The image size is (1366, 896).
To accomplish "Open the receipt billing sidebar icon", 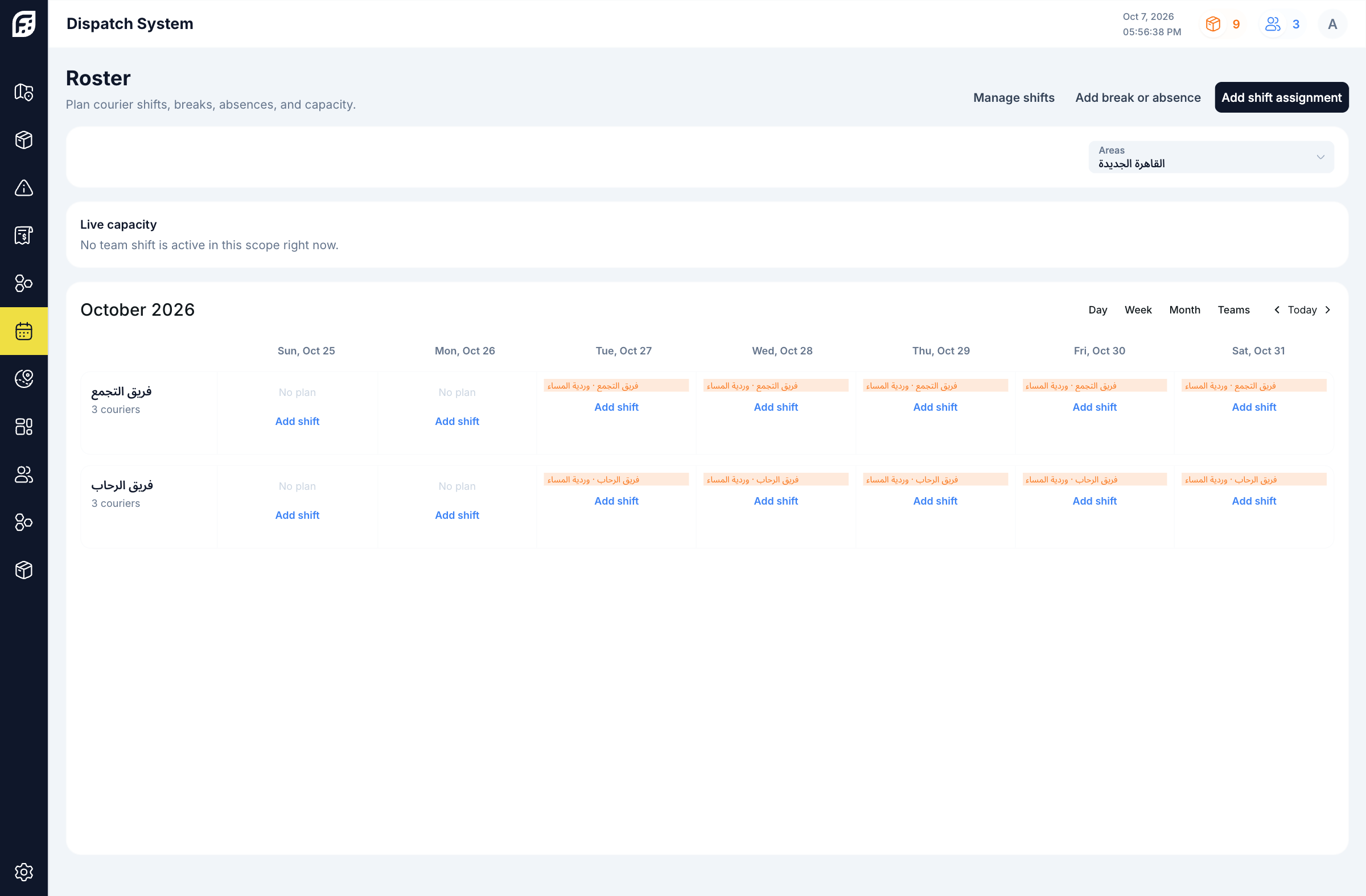I will (23, 235).
